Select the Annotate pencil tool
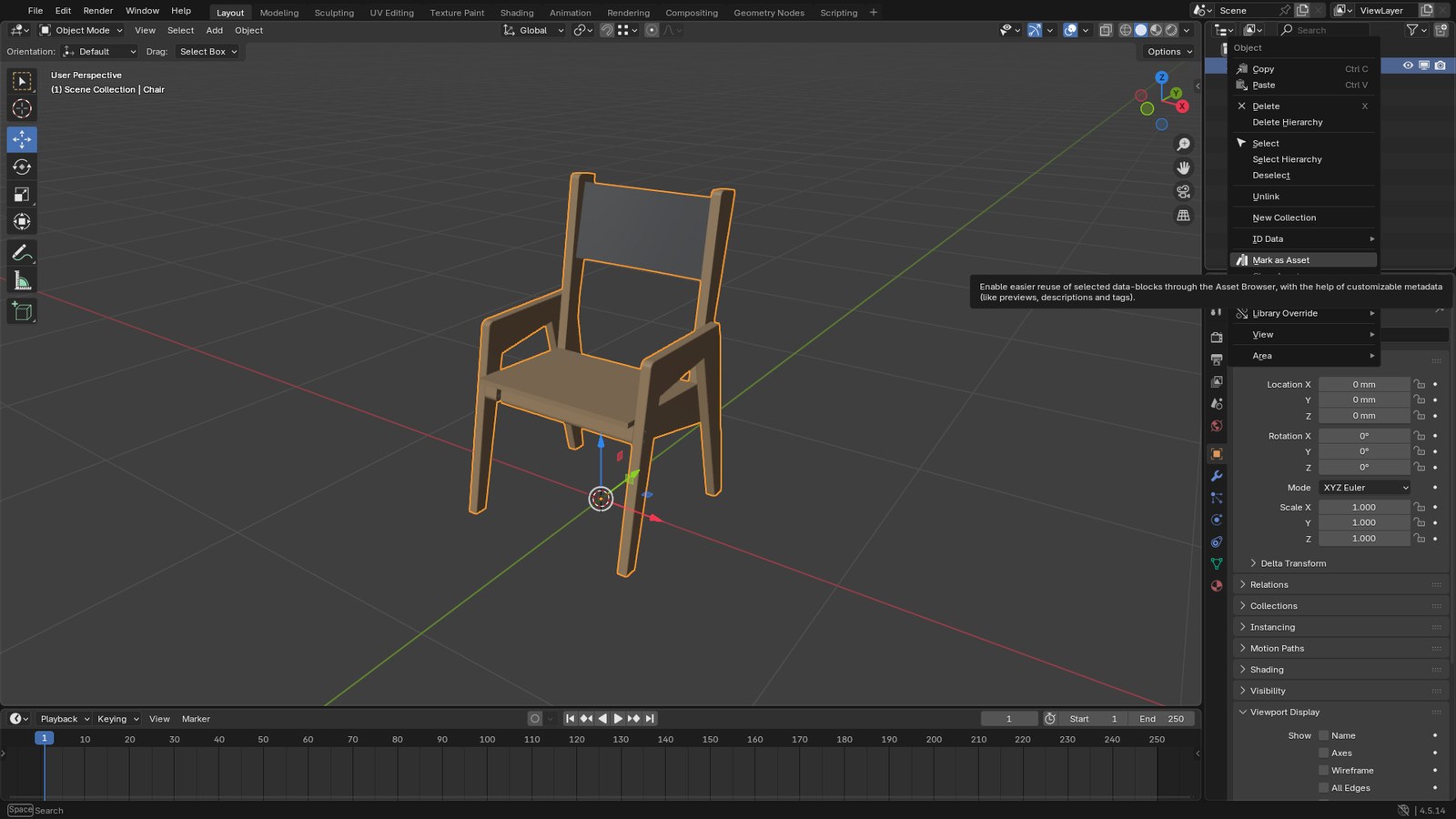The image size is (1456, 819). [22, 252]
